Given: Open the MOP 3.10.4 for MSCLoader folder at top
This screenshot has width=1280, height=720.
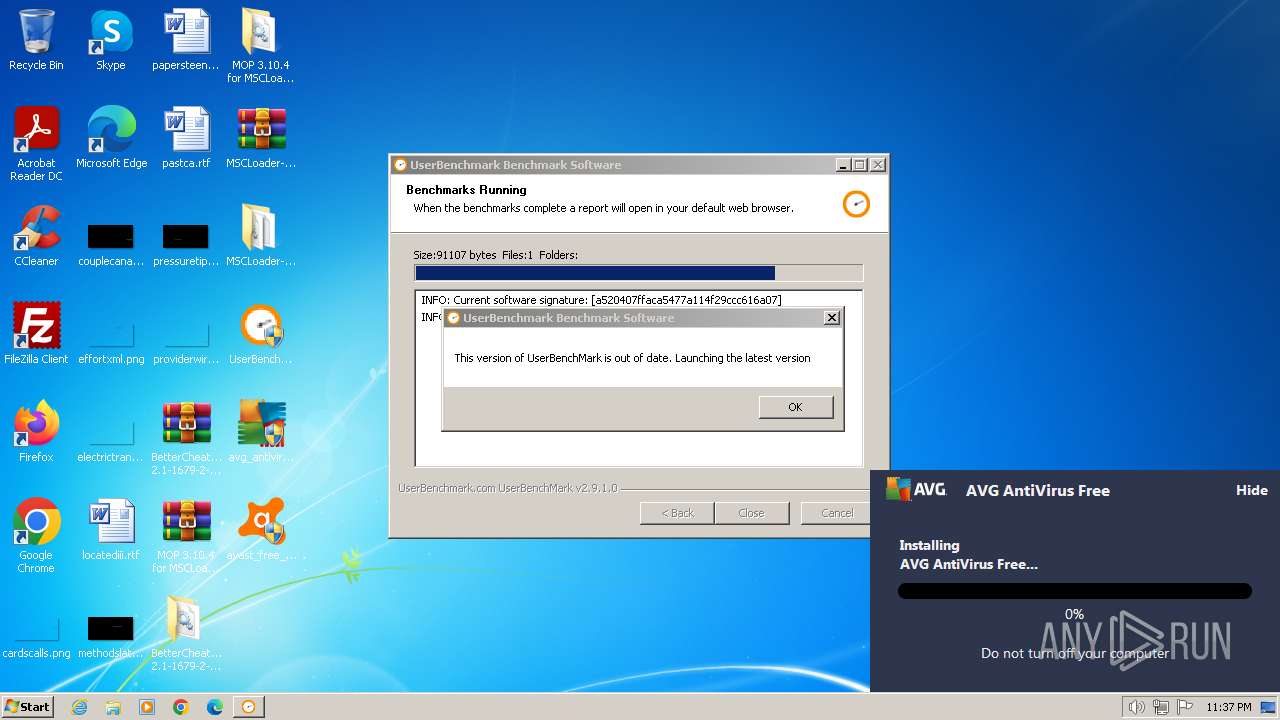Looking at the screenshot, I should click(x=260, y=45).
